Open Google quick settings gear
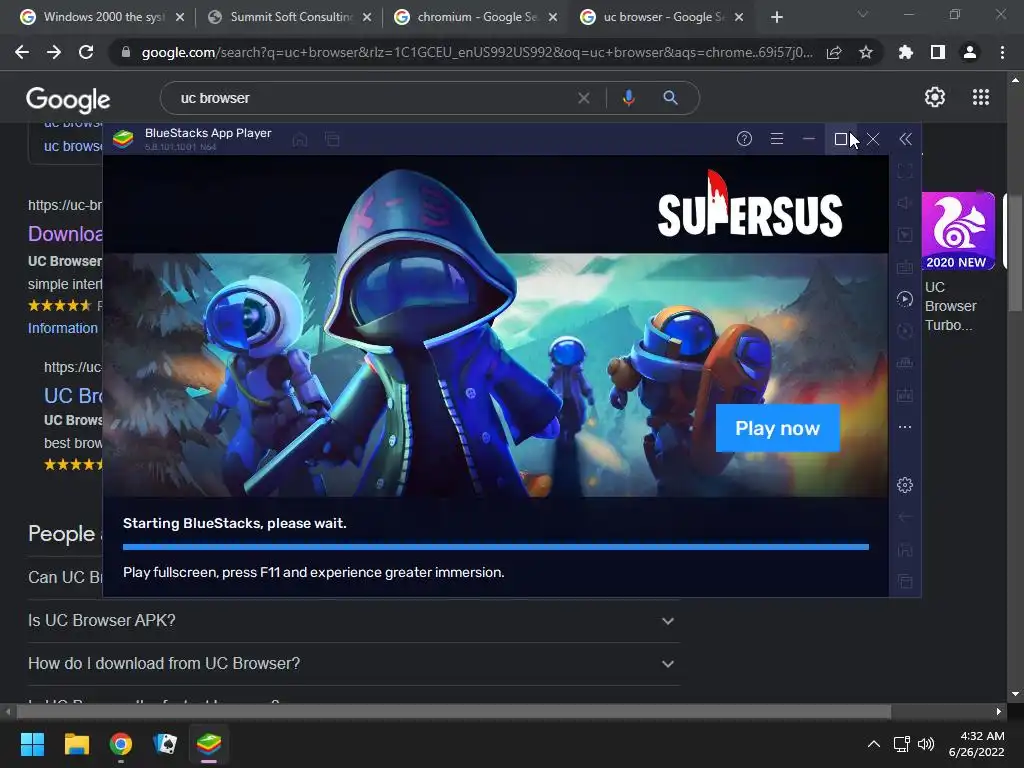Screen dimensions: 1024x768 point(935,97)
